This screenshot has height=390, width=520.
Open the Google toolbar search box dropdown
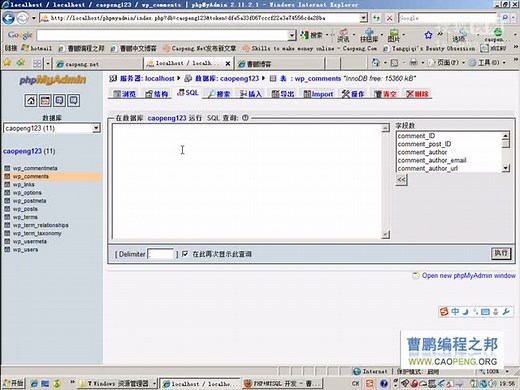pyautogui.click(x=292, y=35)
